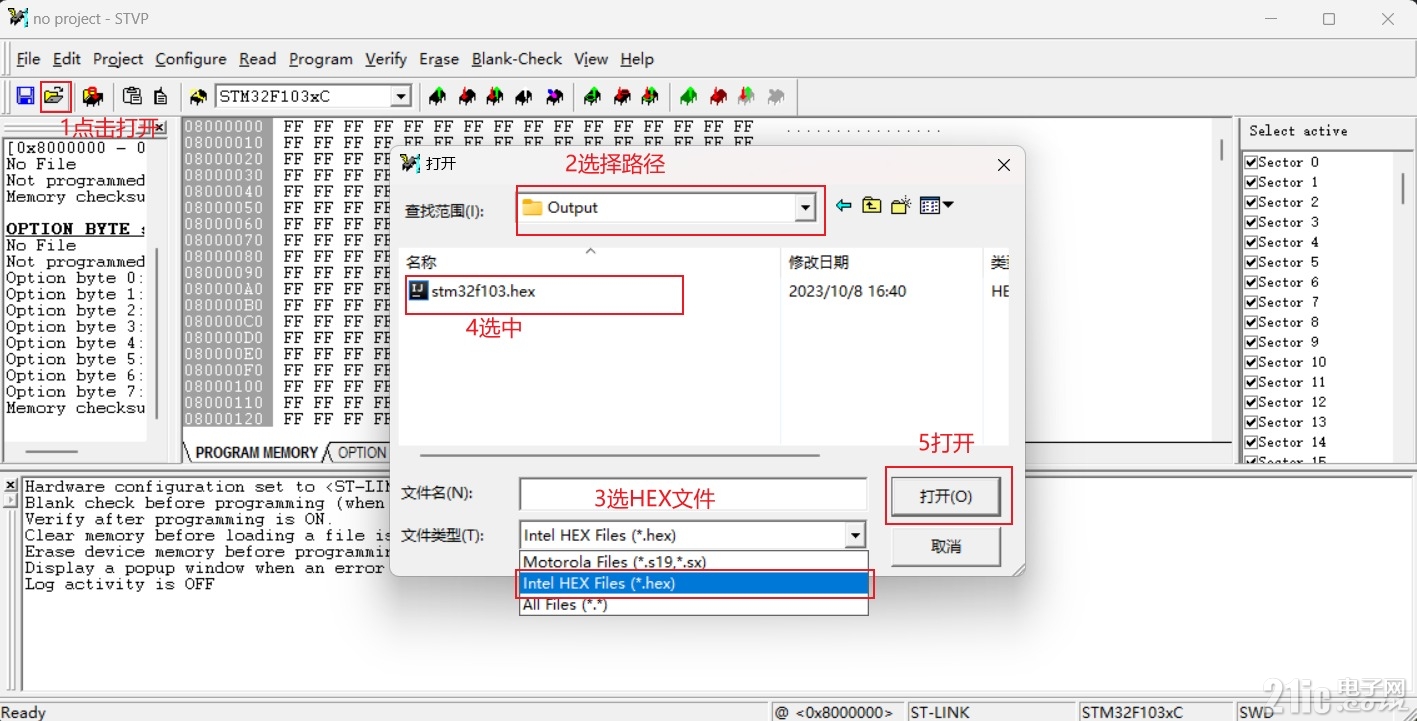Toggle the Sector 4 checkbox
Screen dimensions: 1417x721
[x=1250, y=242]
